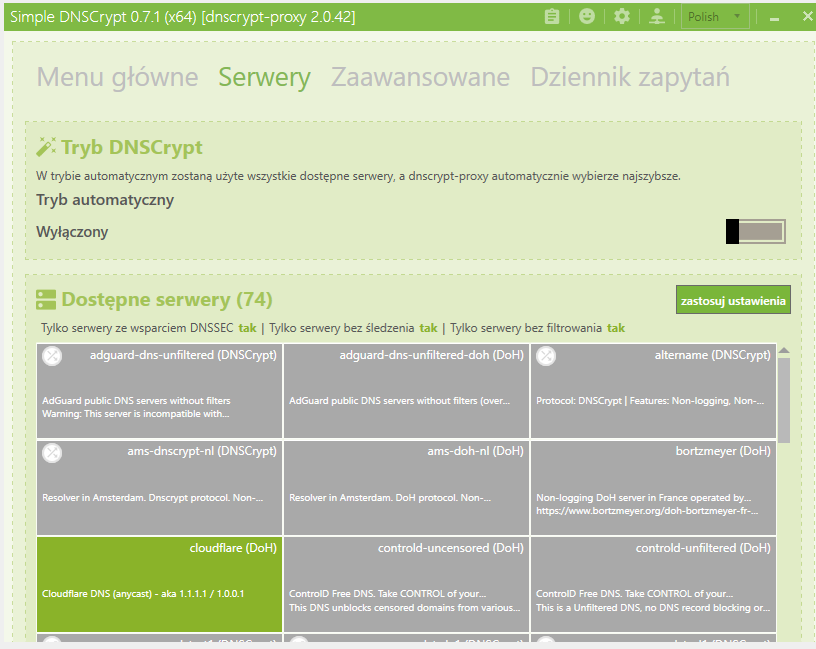Click the circle icon on ams-dnscrypt-nl tile

point(52,453)
